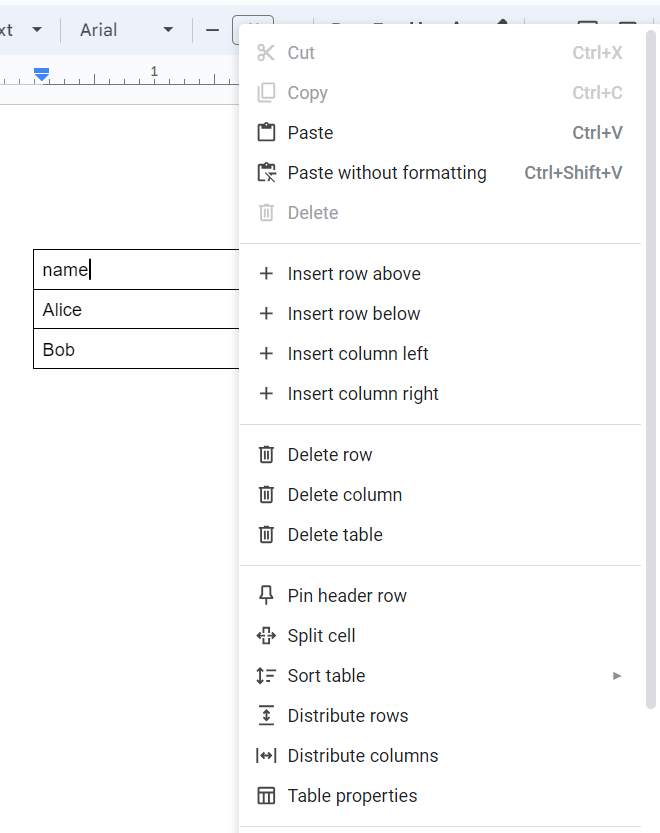Click the Pin header row pin icon
Image resolution: width=660 pixels, height=833 pixels.
pyautogui.click(x=266, y=596)
